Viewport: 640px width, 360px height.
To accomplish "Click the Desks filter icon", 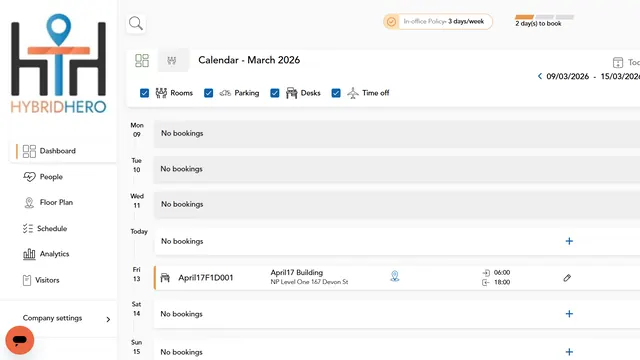I will 291,93.
